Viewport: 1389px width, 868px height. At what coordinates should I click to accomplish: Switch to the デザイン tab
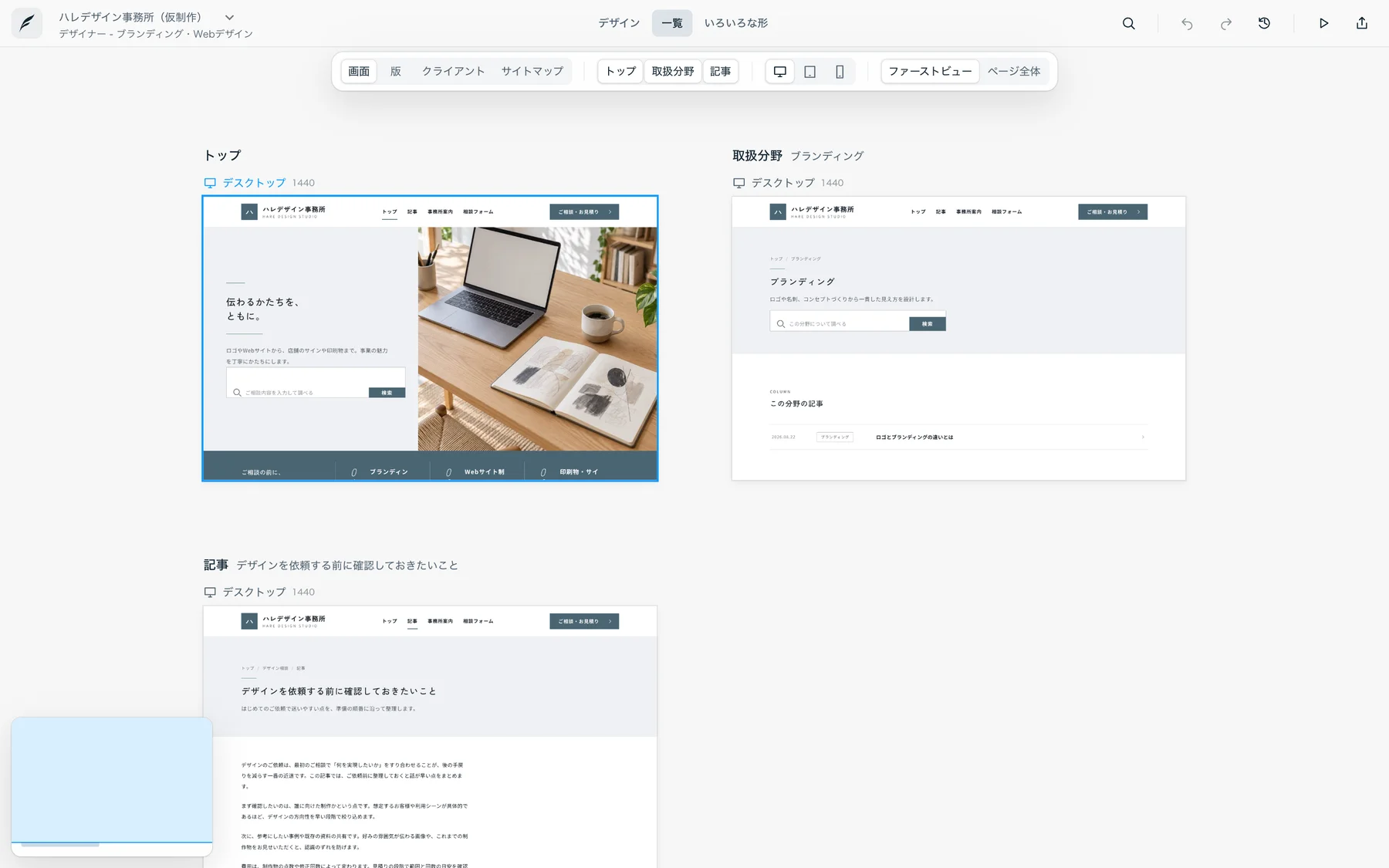[619, 23]
